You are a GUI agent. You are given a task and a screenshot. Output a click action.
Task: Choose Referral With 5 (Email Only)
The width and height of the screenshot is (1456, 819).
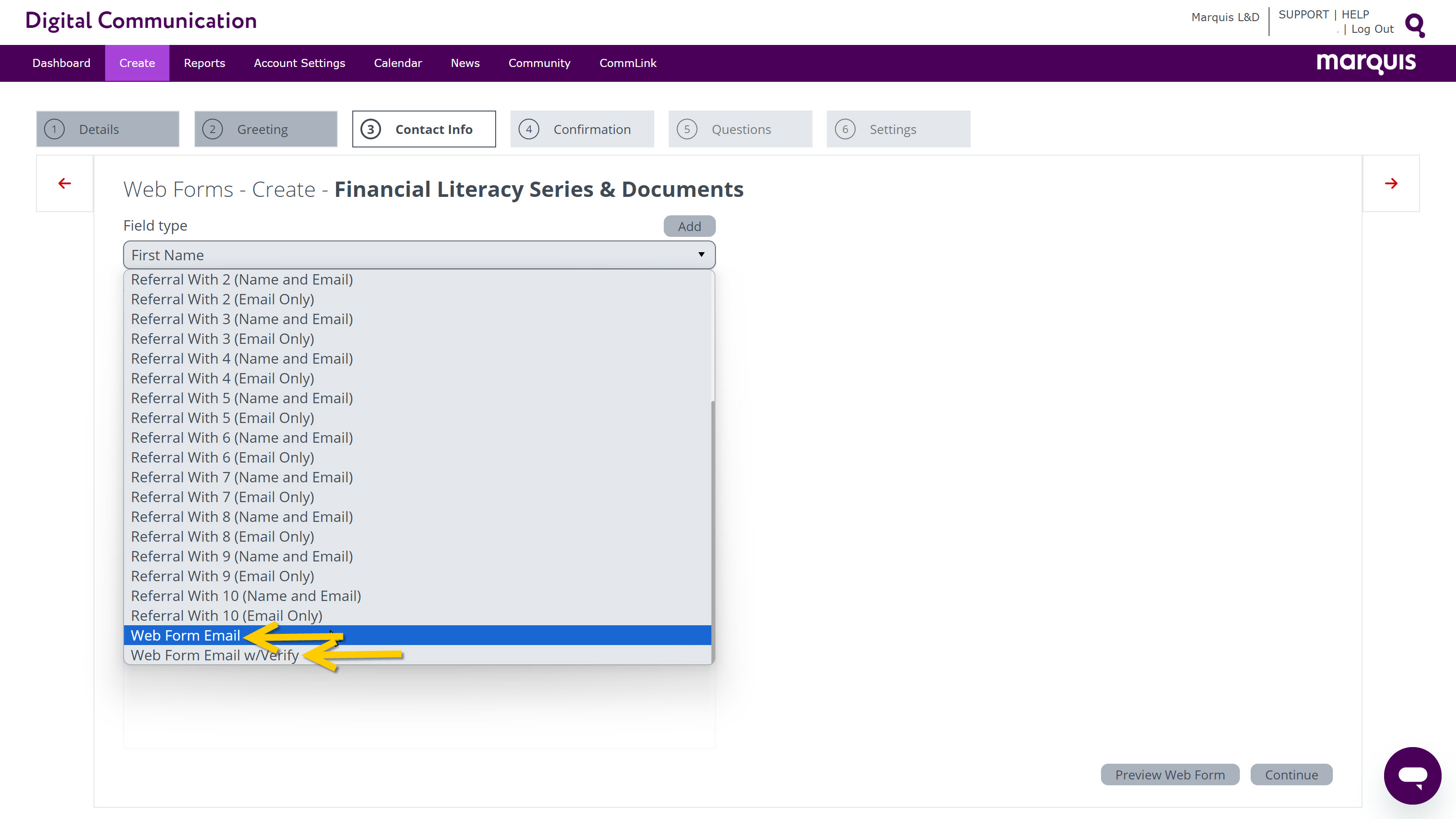(x=417, y=418)
